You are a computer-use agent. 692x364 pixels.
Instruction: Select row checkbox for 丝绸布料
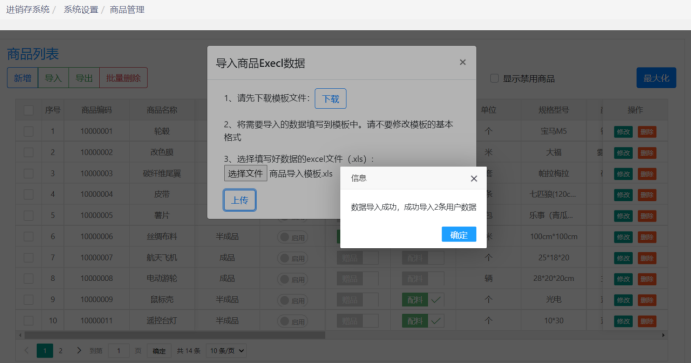(x=29, y=236)
